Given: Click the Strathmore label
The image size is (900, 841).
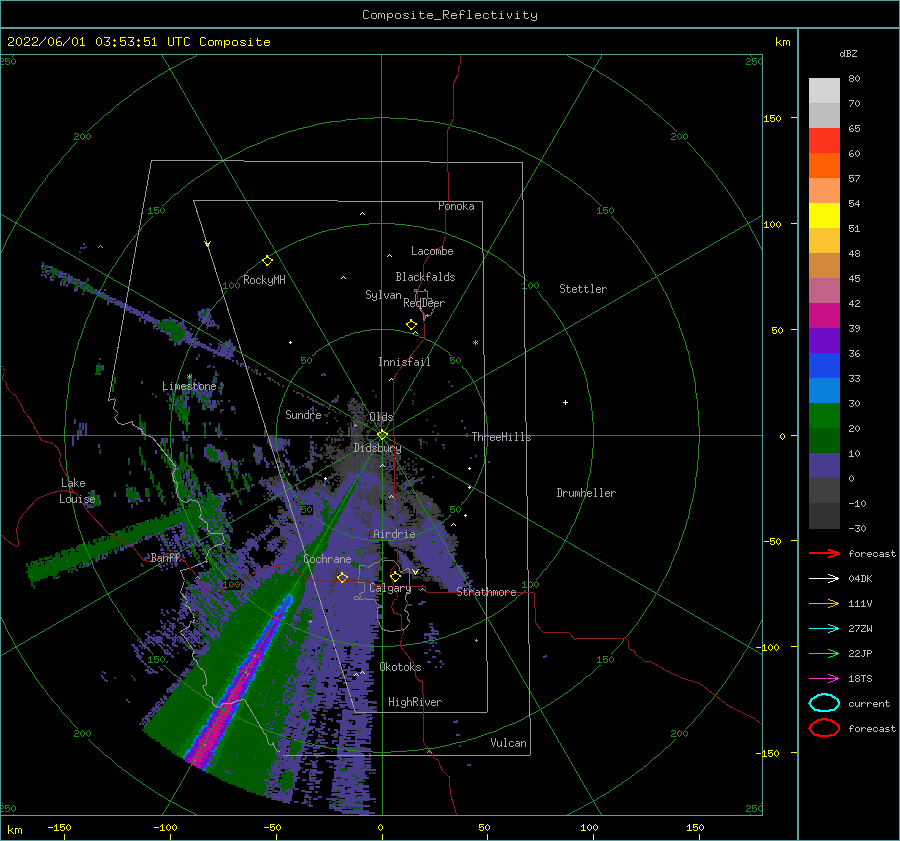Looking at the screenshot, I should tap(486, 592).
